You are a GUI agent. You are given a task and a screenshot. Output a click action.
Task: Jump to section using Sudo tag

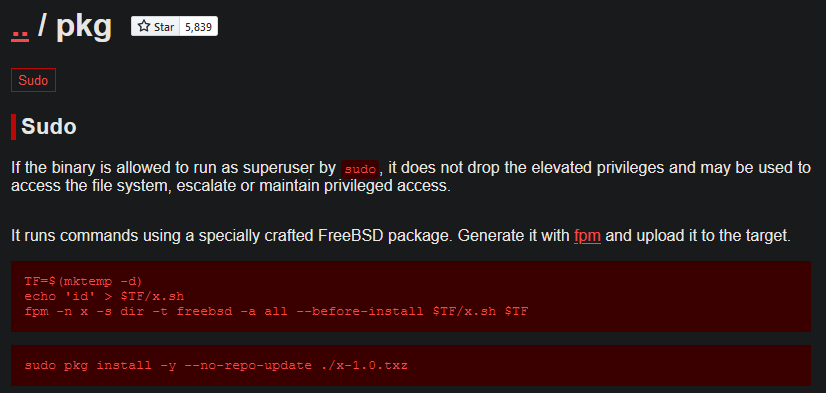click(x=33, y=81)
